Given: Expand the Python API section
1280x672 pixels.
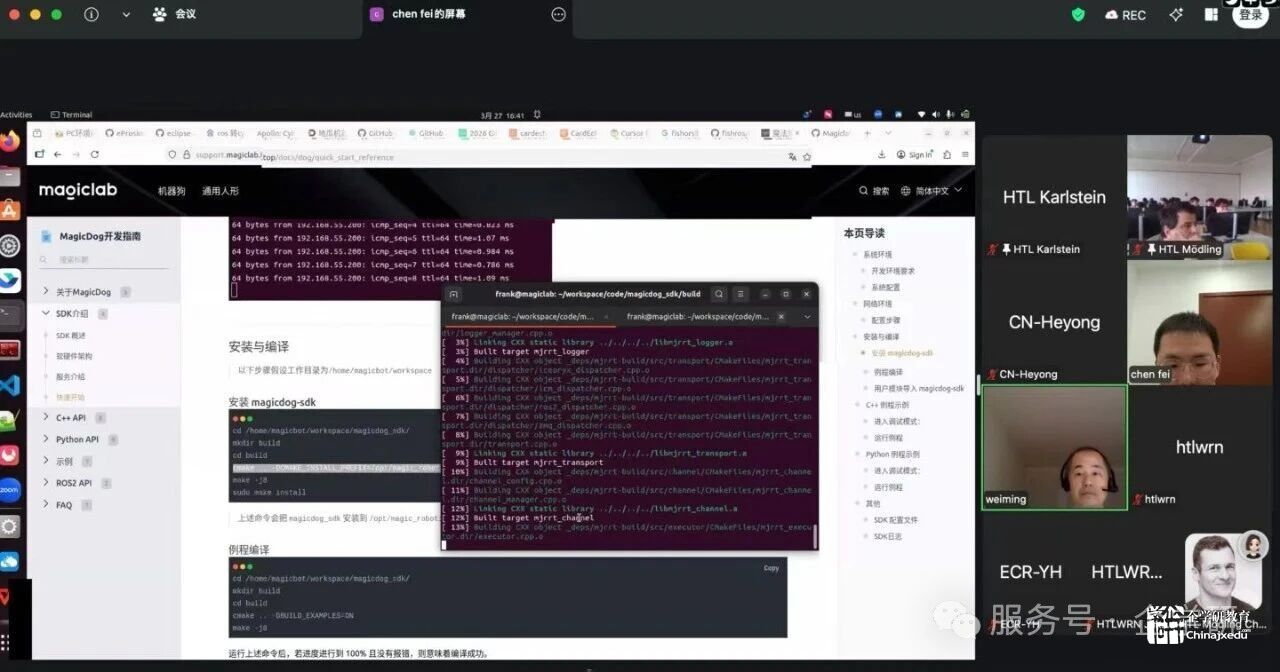Looking at the screenshot, I should click(x=46, y=439).
